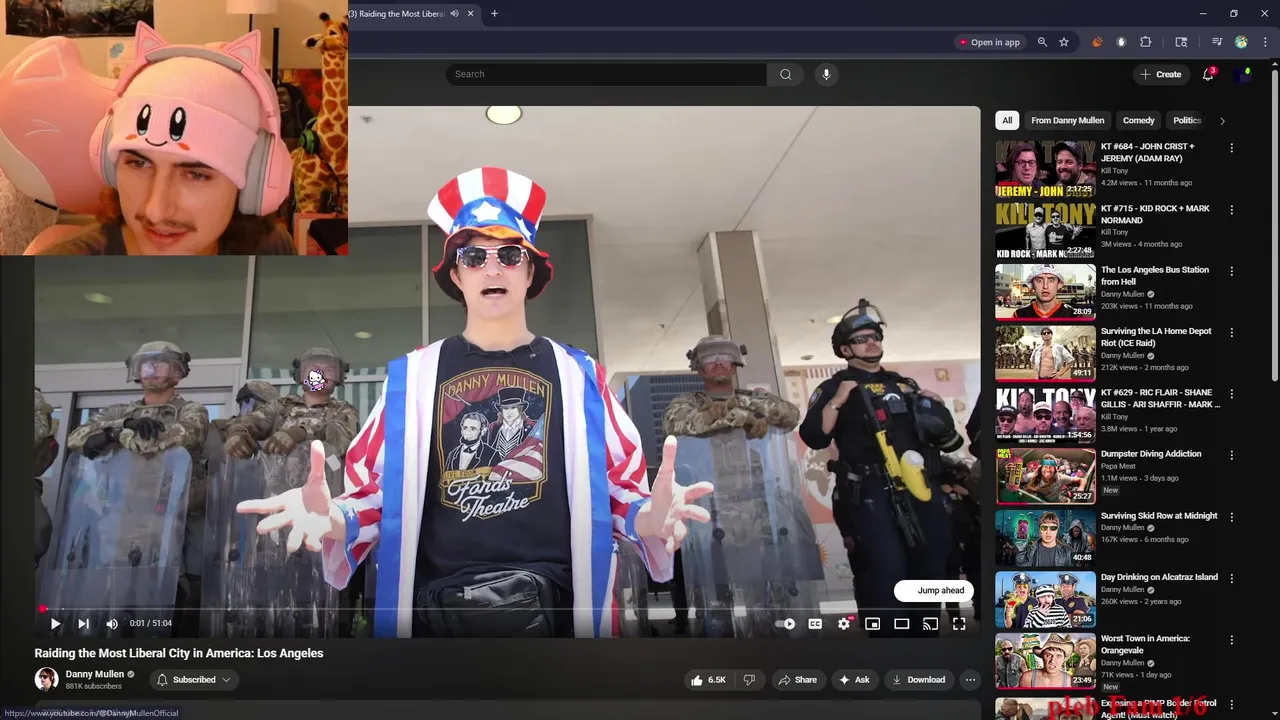The height and width of the screenshot is (720, 1280).
Task: Search with your voice microphone
Action: (x=826, y=74)
